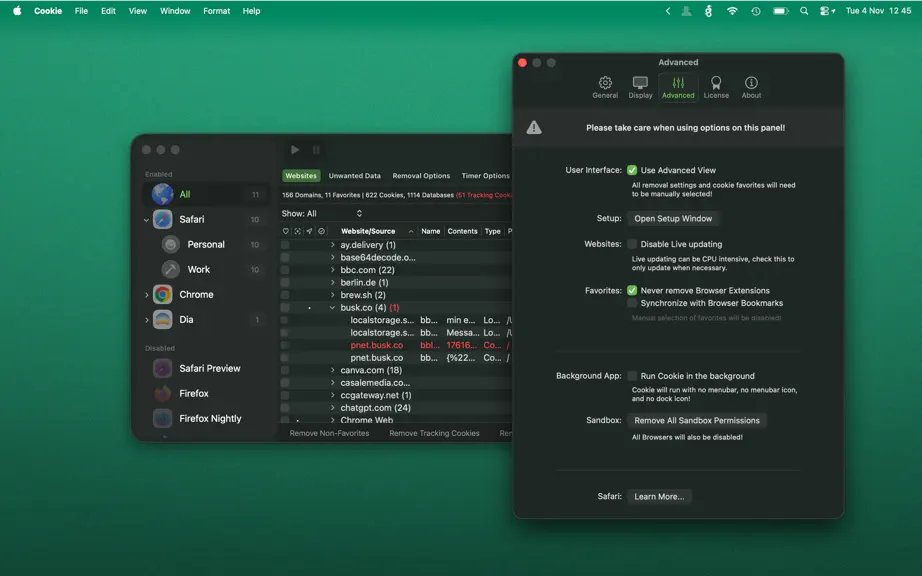Image resolution: width=922 pixels, height=576 pixels.
Task: Expand the berlin.de (1) row
Action: point(332,282)
